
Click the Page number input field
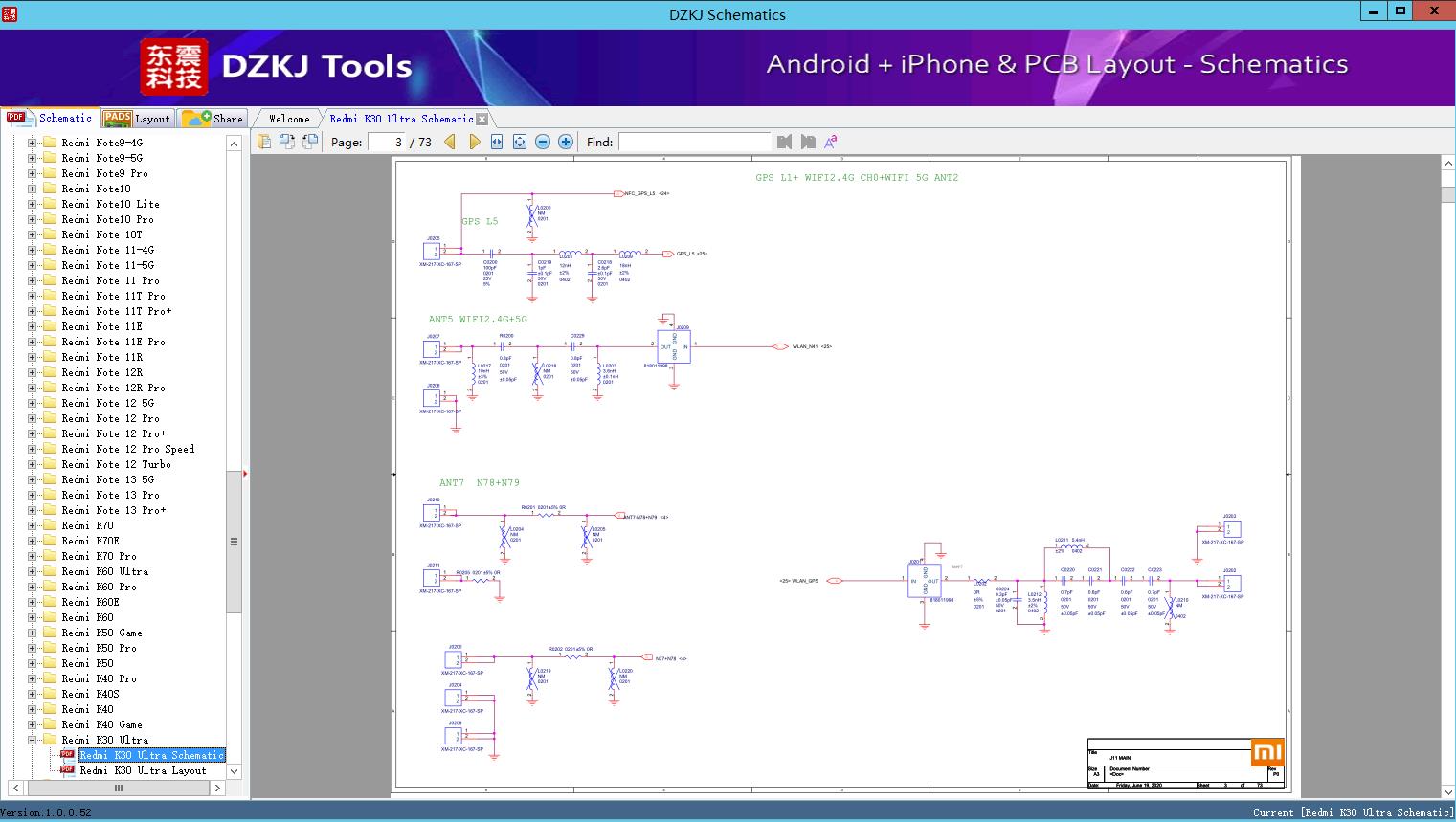[385, 142]
